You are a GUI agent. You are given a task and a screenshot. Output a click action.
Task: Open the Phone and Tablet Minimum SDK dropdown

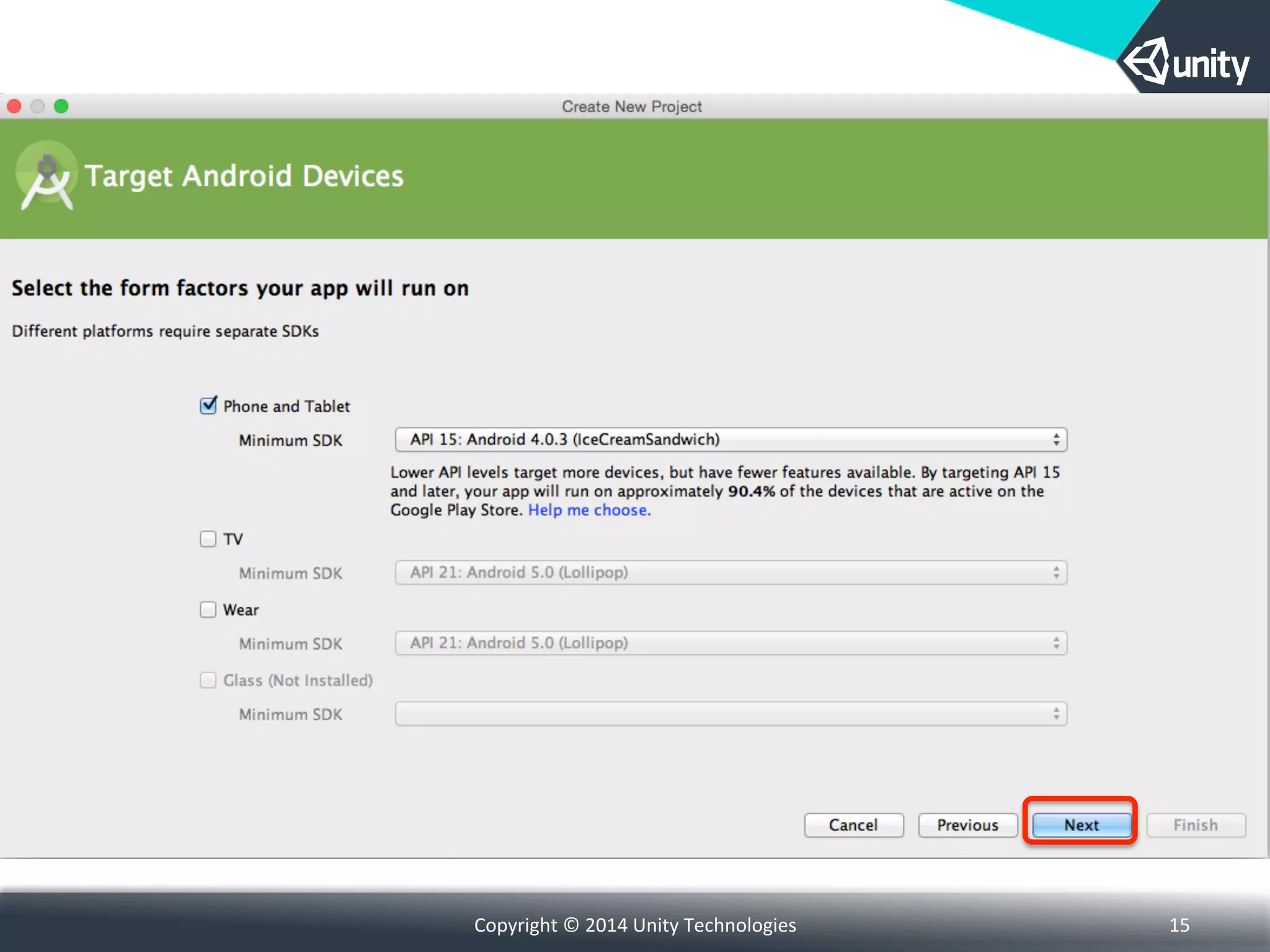tap(730, 440)
